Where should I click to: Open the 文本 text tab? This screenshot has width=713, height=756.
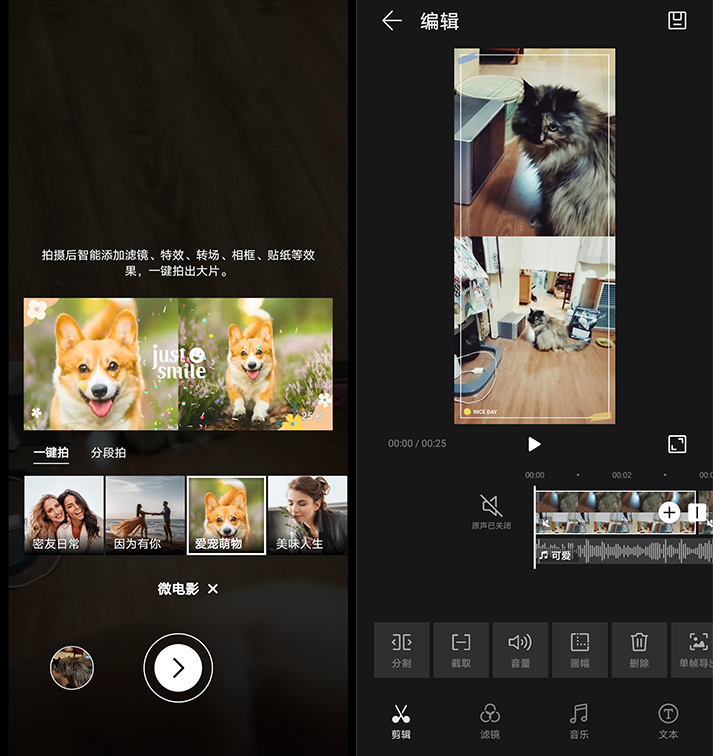click(x=668, y=722)
